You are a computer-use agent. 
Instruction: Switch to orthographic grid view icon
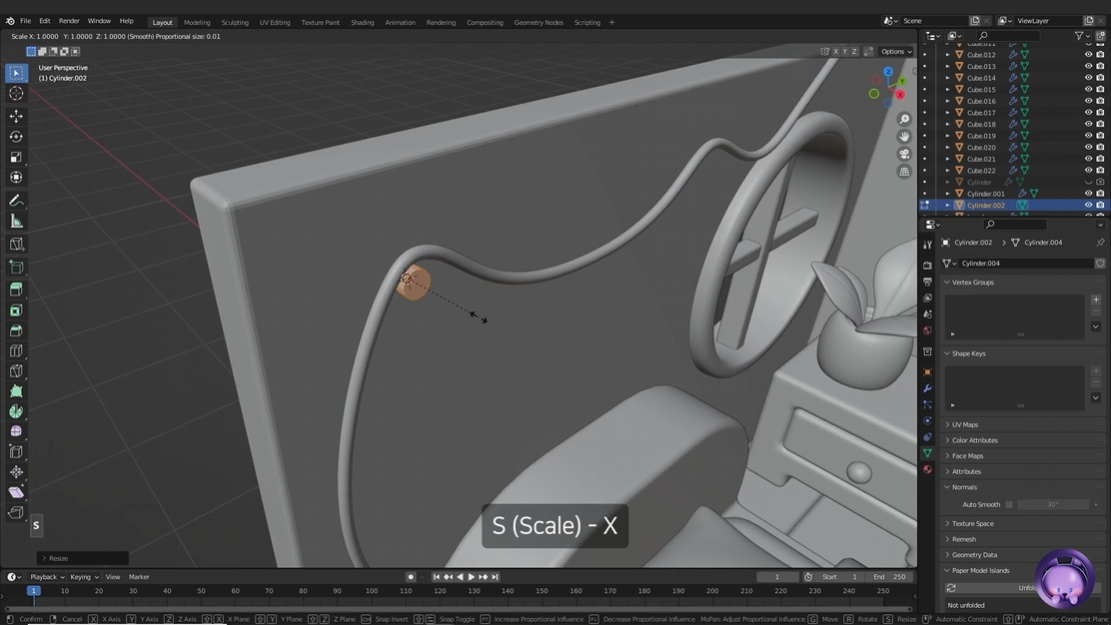coord(904,172)
